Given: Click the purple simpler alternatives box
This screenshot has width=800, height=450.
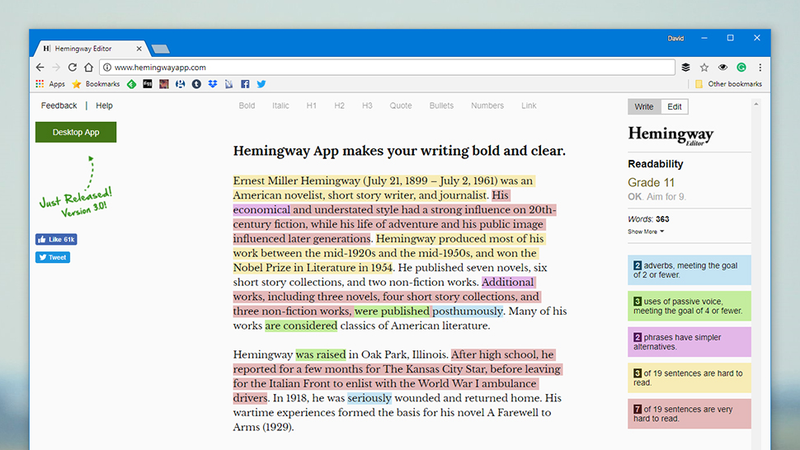Looking at the screenshot, I should (x=689, y=342).
